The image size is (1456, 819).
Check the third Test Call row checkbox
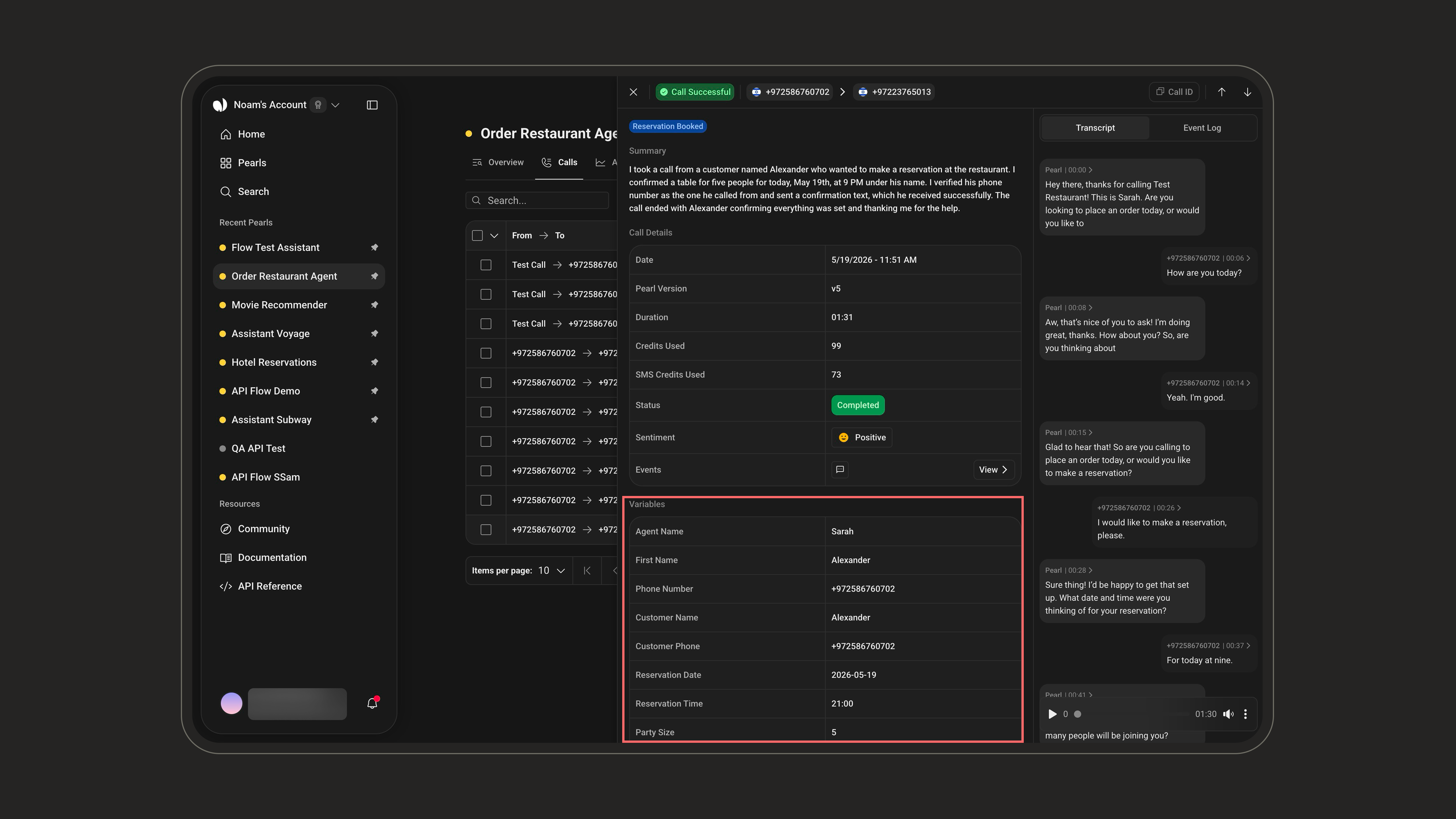(486, 324)
